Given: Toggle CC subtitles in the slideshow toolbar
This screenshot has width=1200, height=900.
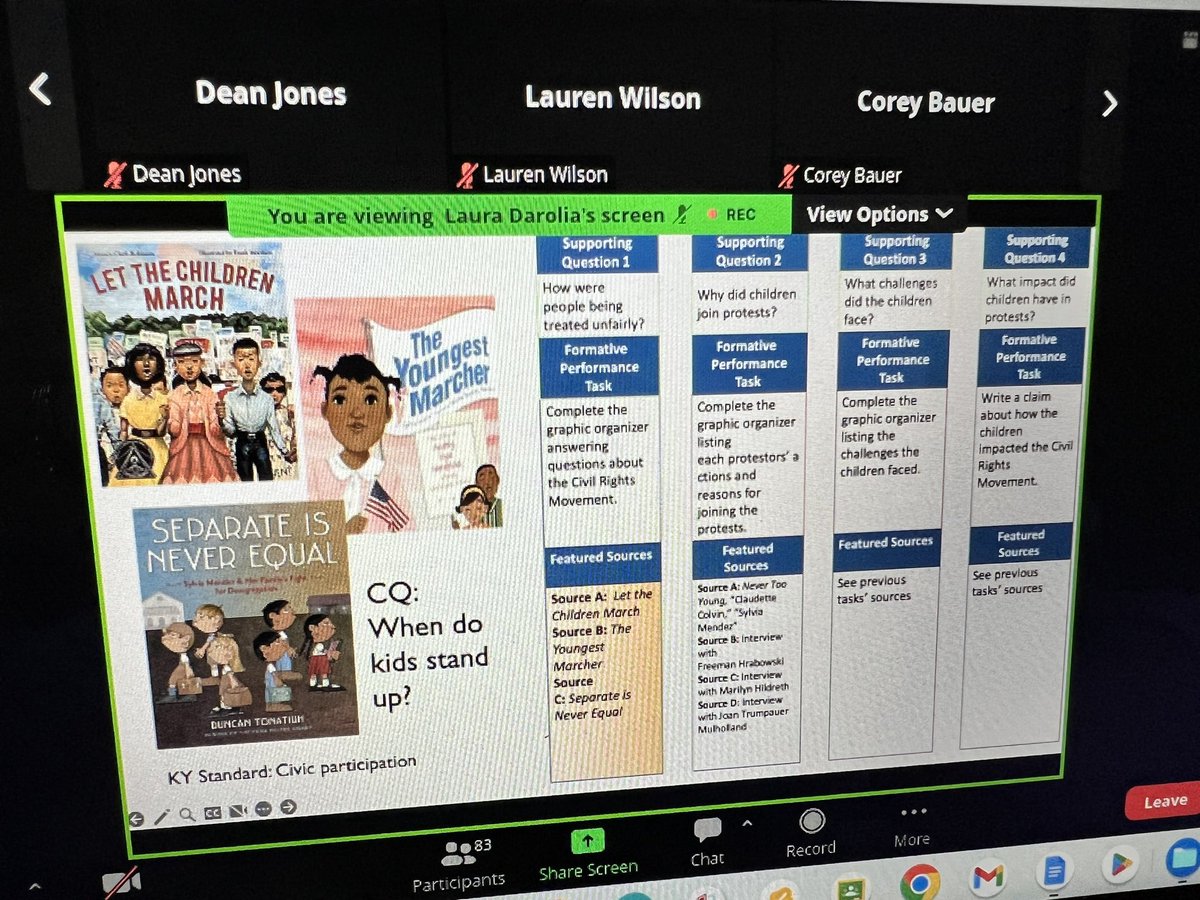Looking at the screenshot, I should [212, 813].
